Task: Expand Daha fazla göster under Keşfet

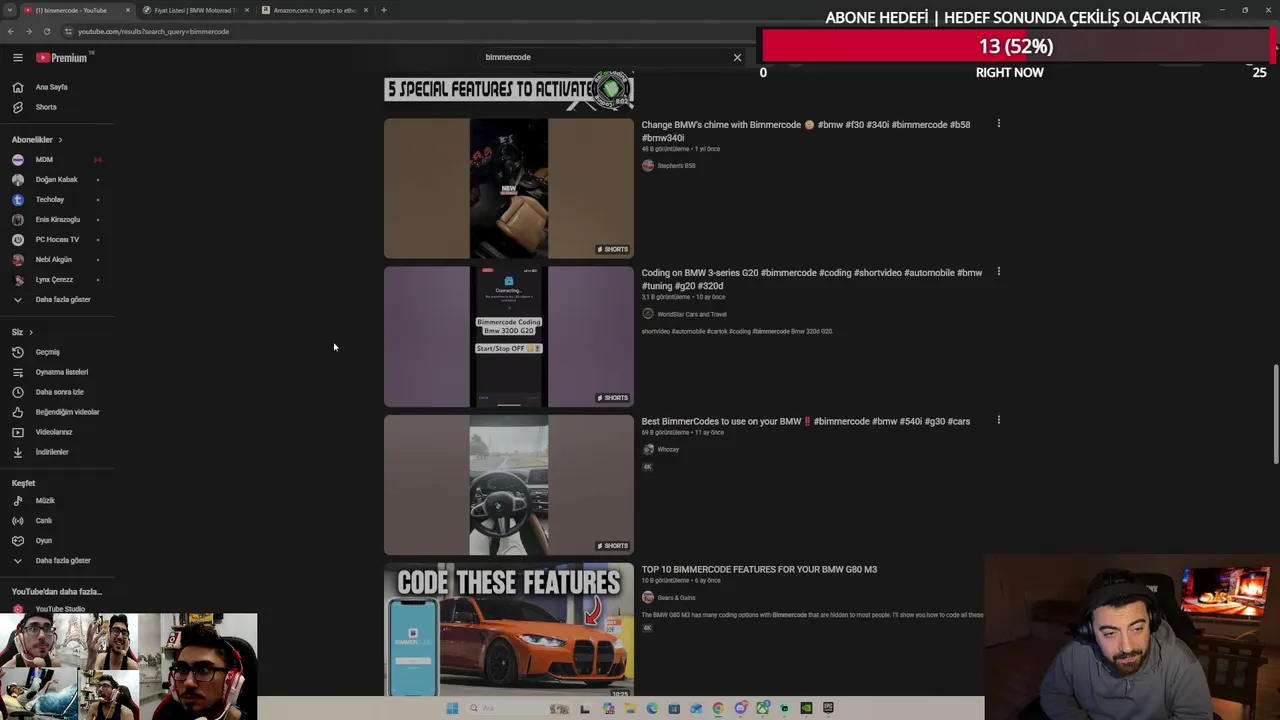Action: (x=62, y=561)
